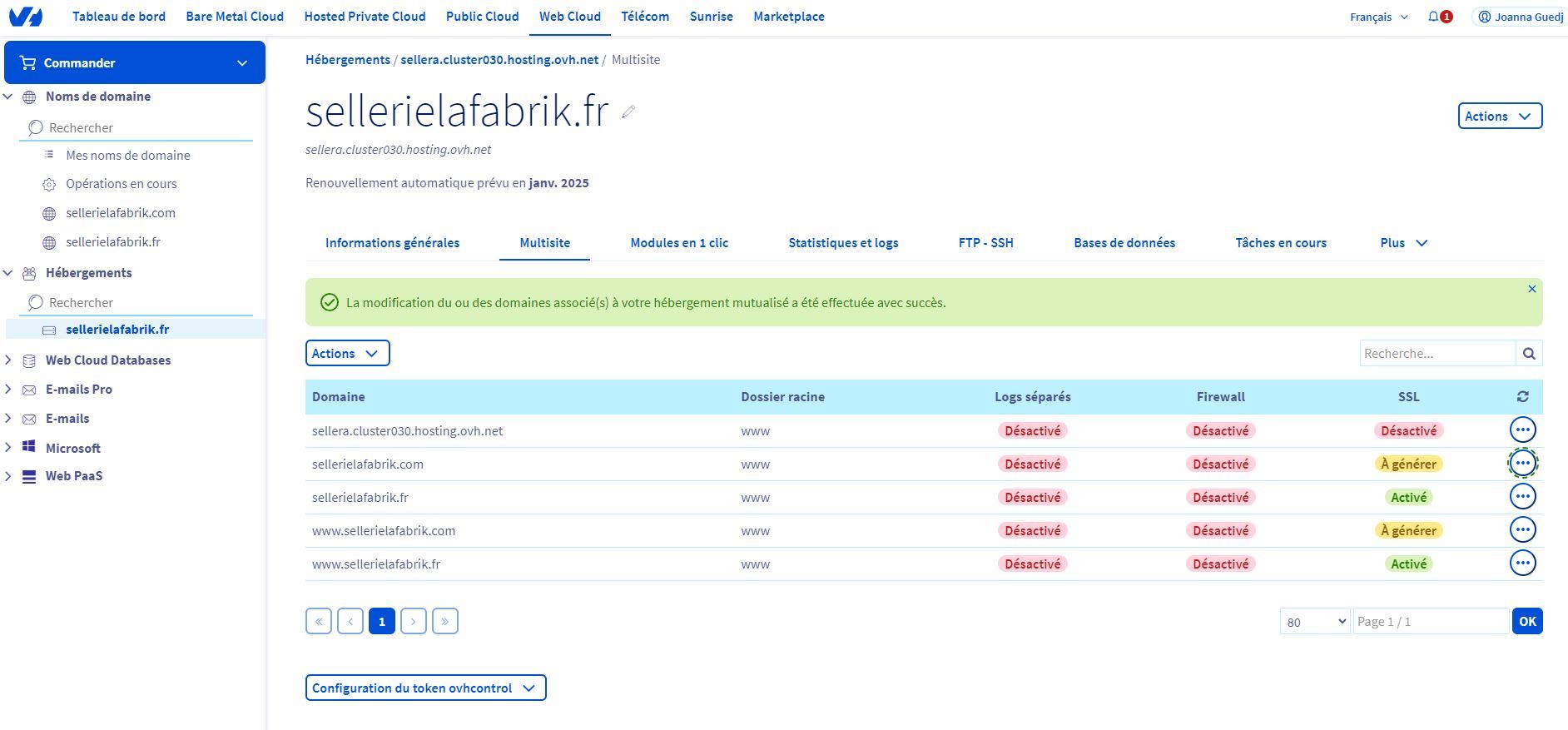Click the Recherche input field above table
Image resolution: width=1568 pixels, height=730 pixels.
click(1437, 354)
